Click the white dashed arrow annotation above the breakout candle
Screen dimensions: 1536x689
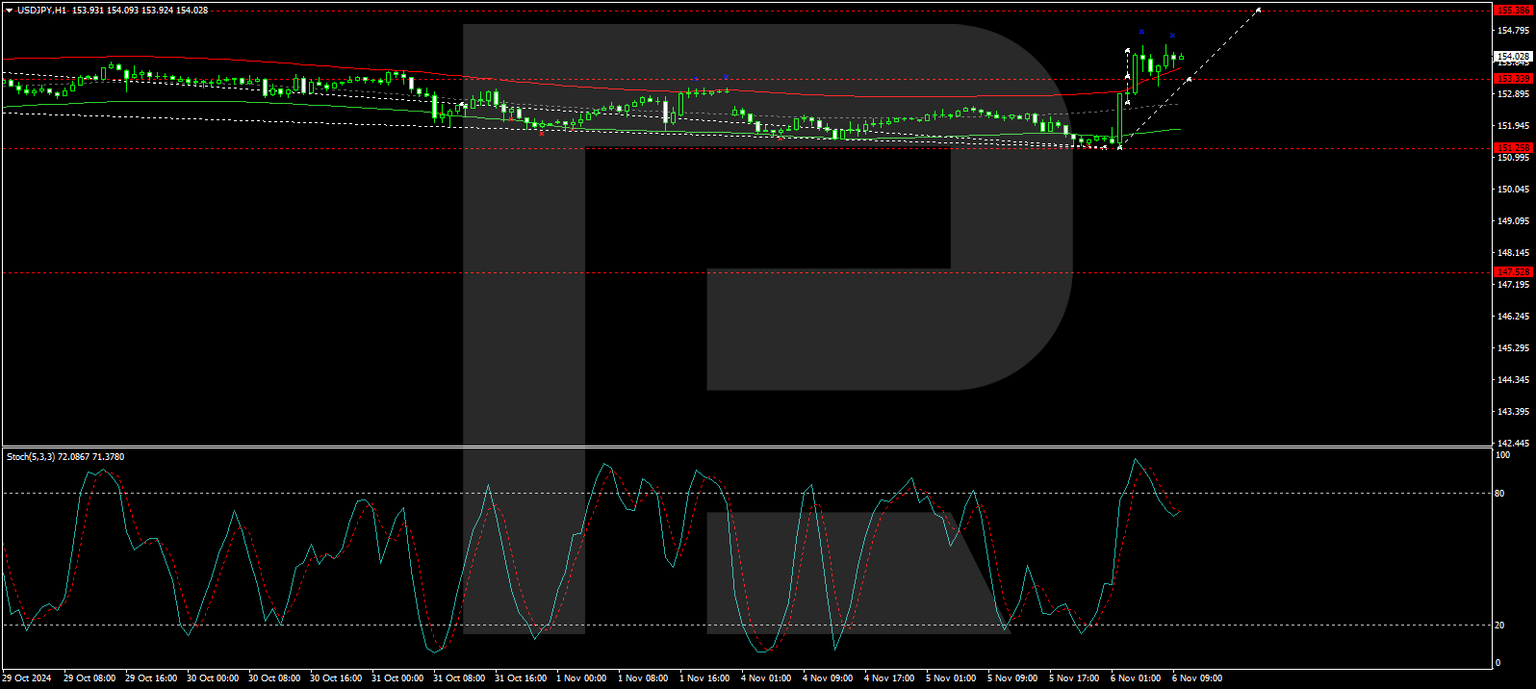1128,50
